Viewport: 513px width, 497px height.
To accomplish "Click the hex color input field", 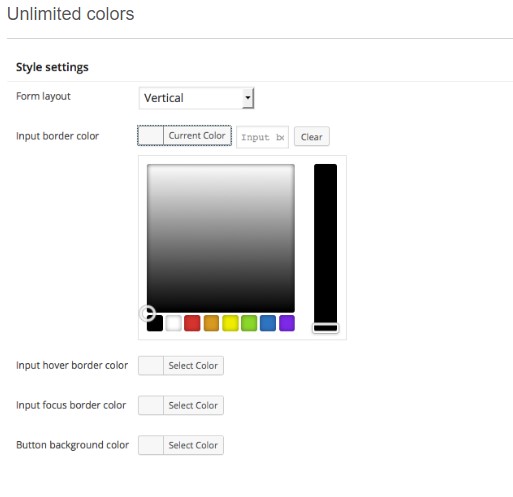I will 262,137.
